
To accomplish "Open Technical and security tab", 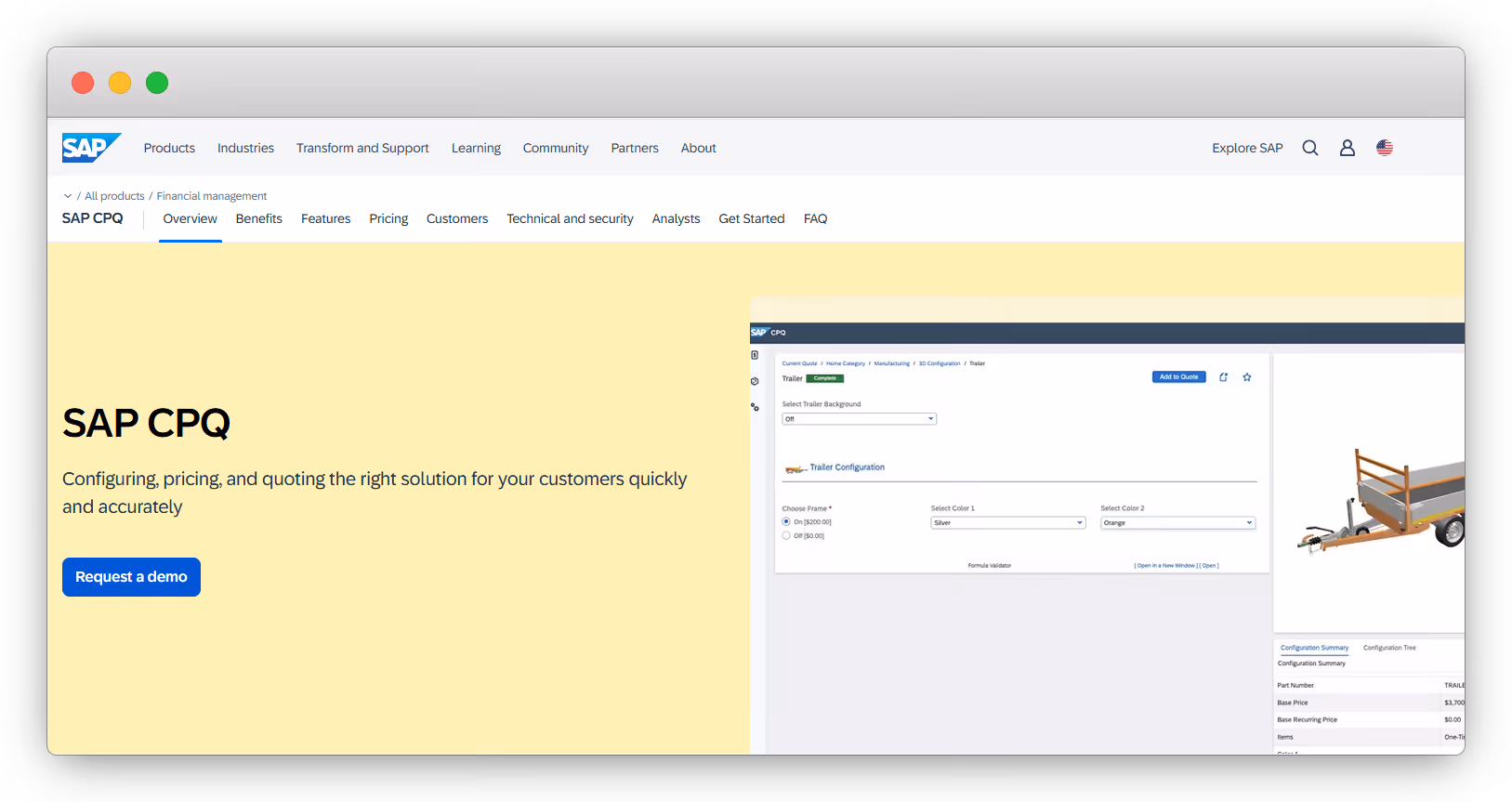I will point(570,219).
